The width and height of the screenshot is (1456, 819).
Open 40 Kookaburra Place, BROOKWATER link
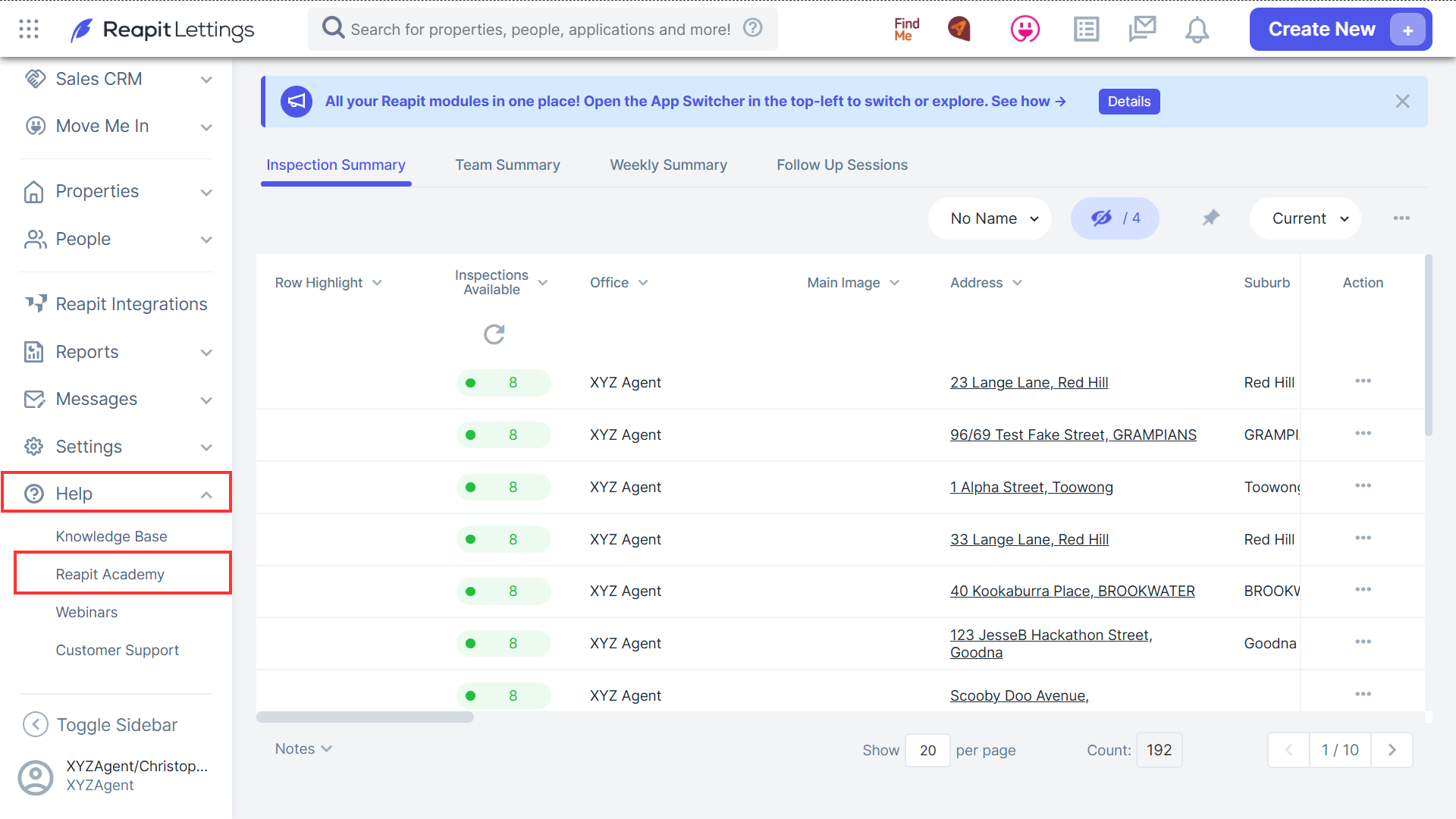(x=1072, y=591)
